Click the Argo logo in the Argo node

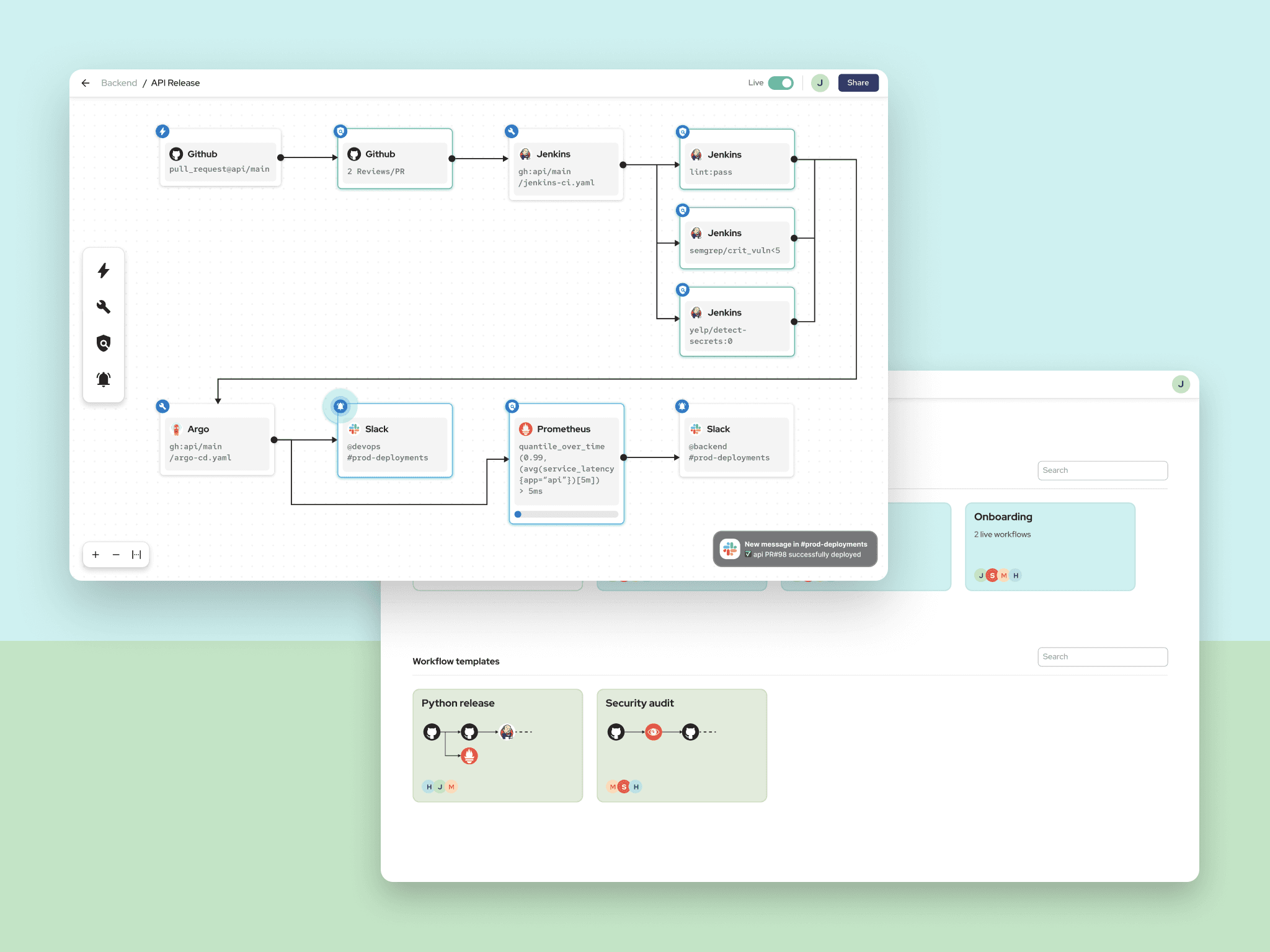(176, 430)
